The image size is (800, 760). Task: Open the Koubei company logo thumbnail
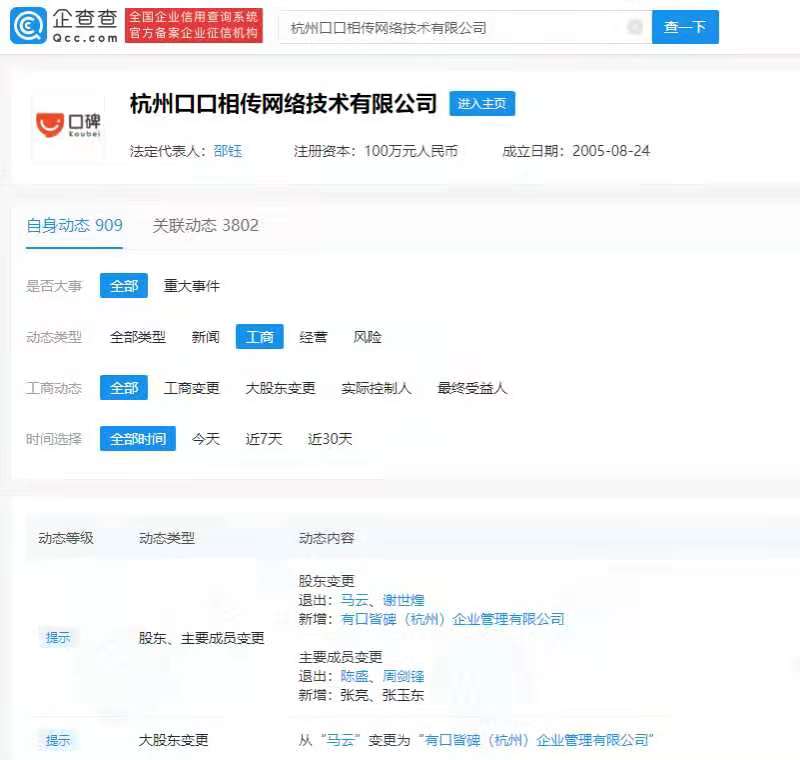68,125
